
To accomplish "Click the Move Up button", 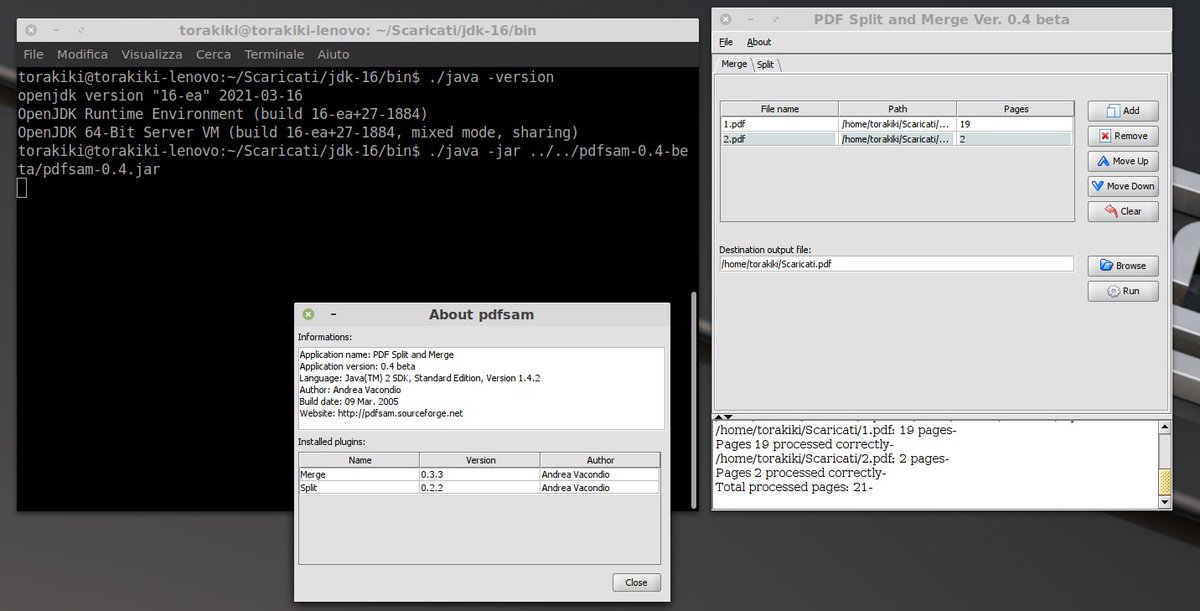I will (x=1123, y=161).
